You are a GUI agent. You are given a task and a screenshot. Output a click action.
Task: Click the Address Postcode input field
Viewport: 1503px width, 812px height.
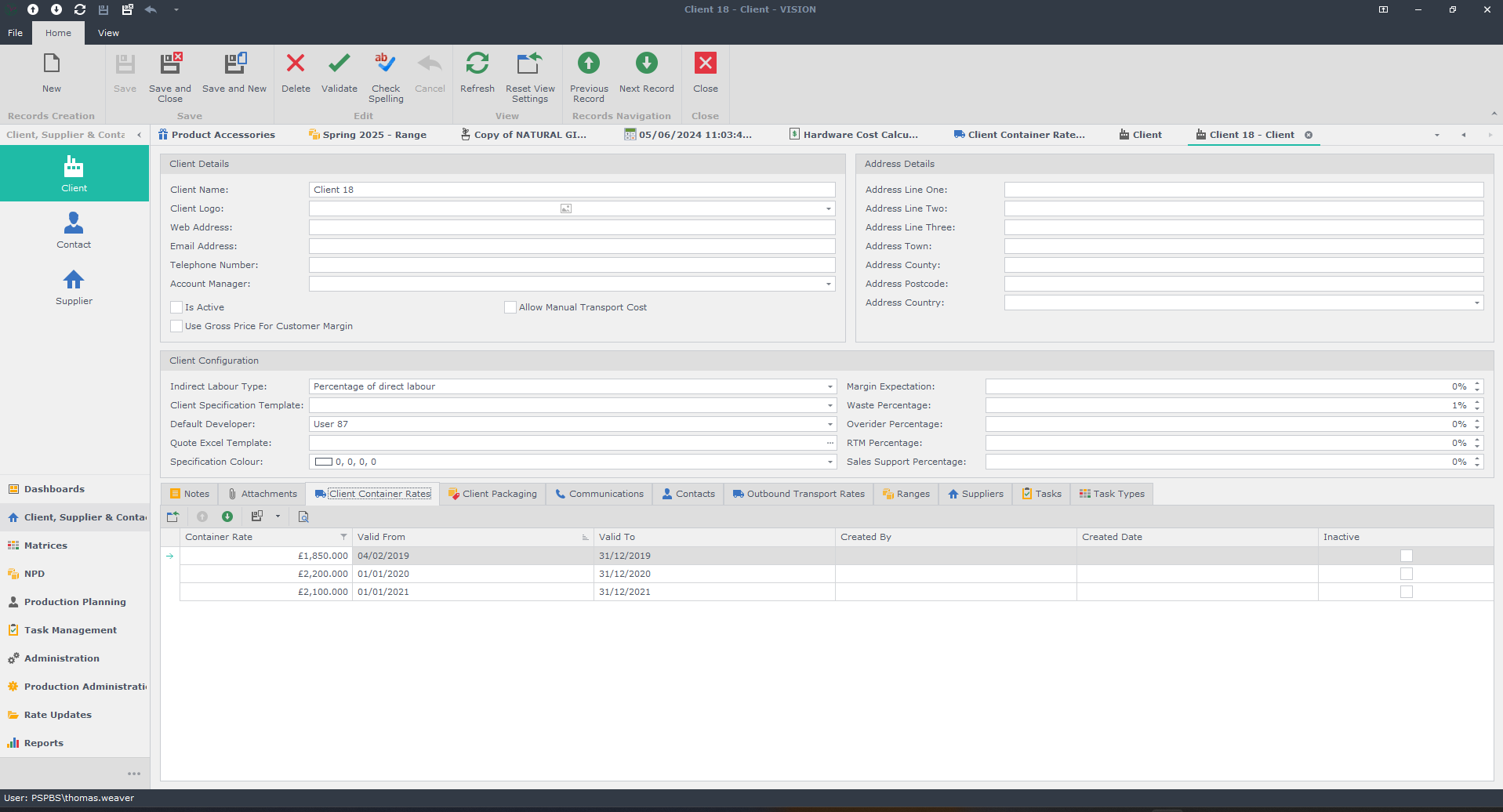[1243, 284]
